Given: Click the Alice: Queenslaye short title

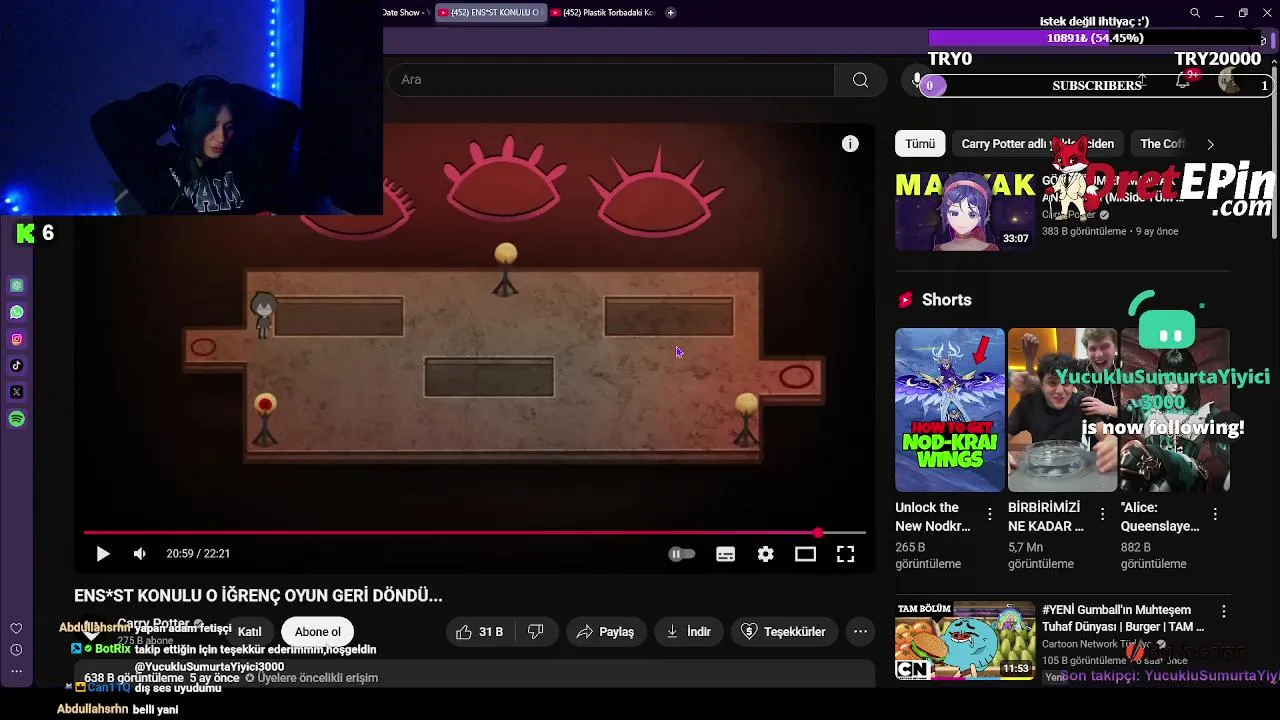Looking at the screenshot, I should (x=1160, y=516).
